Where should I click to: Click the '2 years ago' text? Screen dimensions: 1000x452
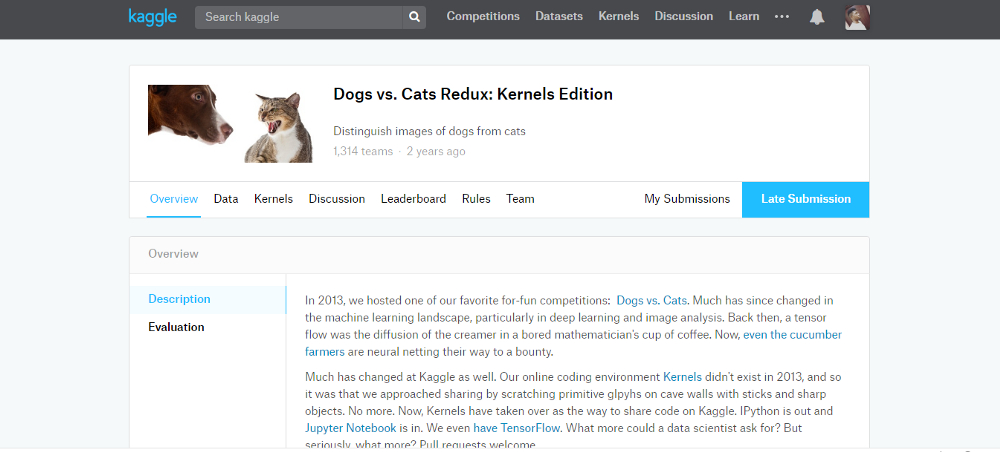click(x=436, y=152)
